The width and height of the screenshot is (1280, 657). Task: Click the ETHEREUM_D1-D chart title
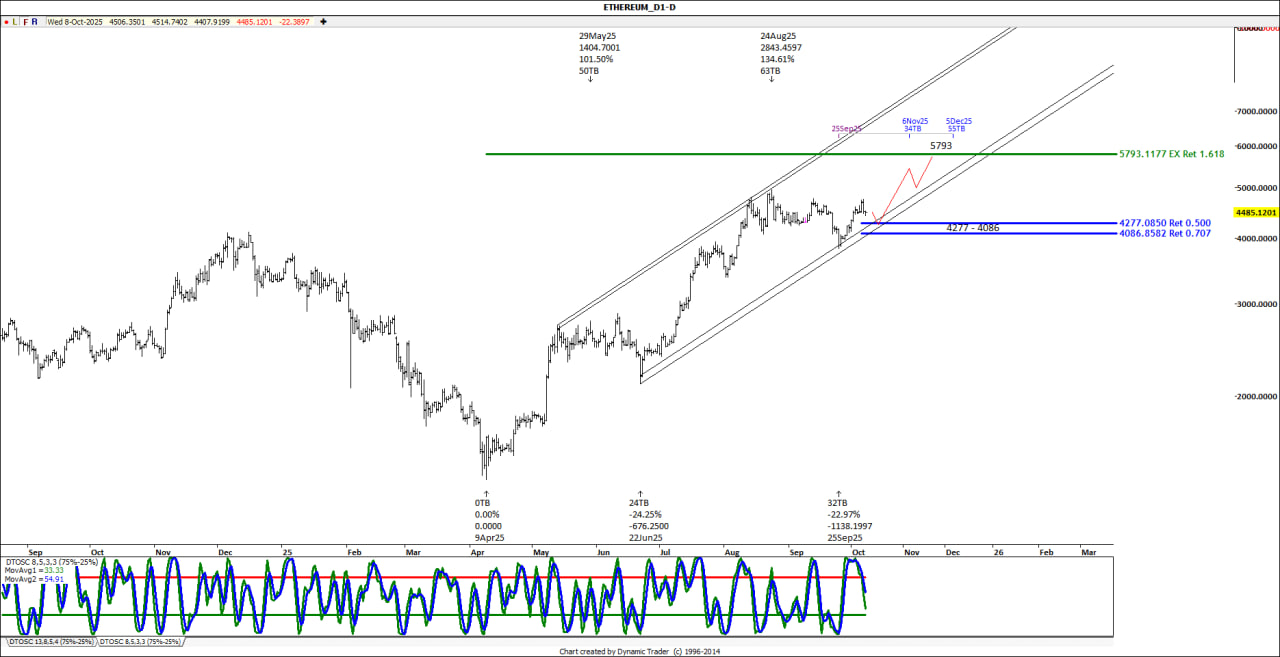tap(639, 7)
